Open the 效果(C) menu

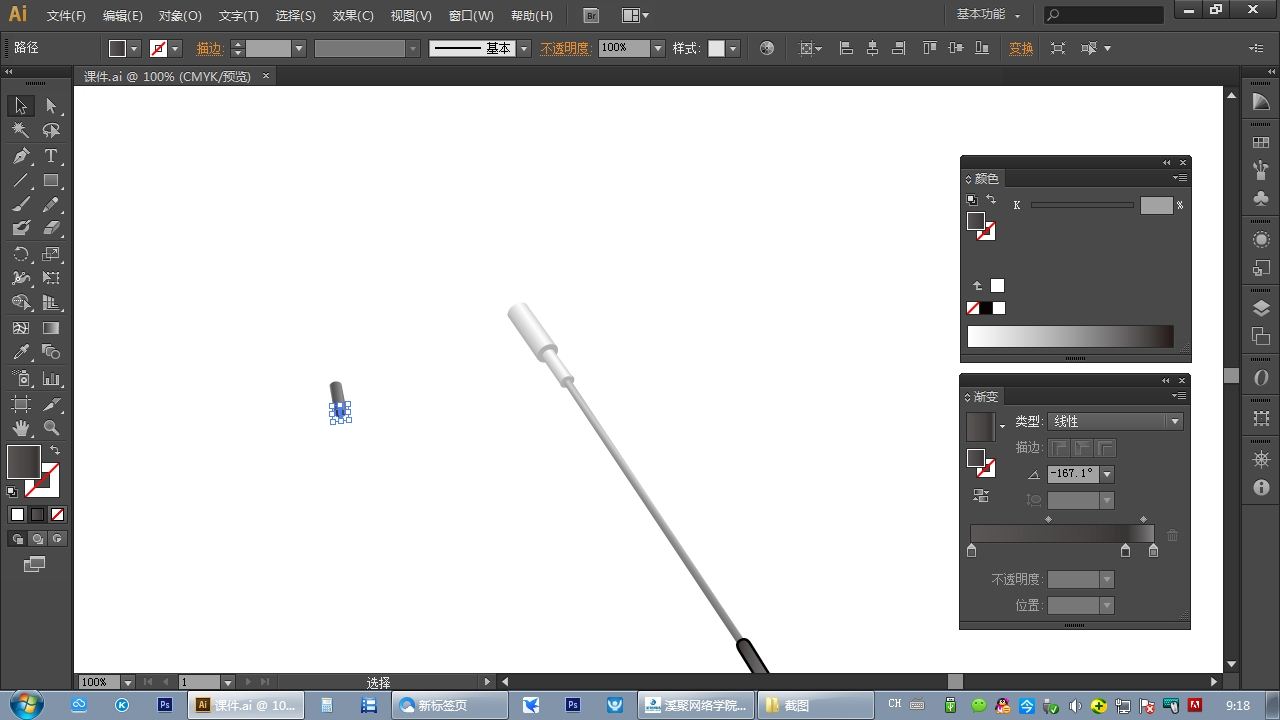(x=353, y=16)
